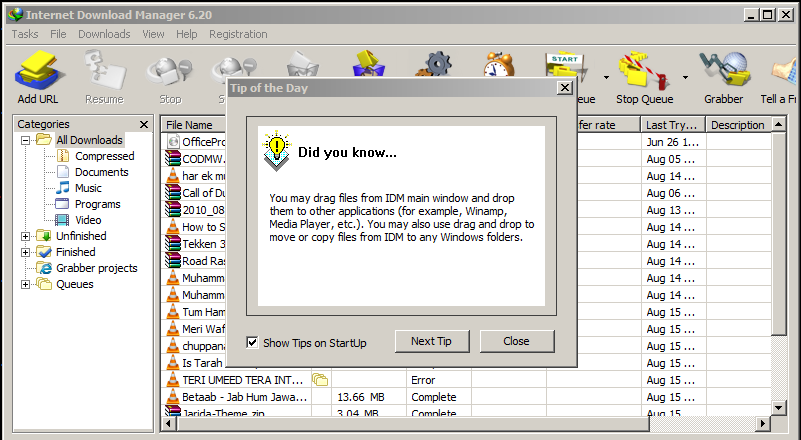Click the horizontal scrollbar thumb
The height and width of the screenshot is (440, 801).
(412, 423)
